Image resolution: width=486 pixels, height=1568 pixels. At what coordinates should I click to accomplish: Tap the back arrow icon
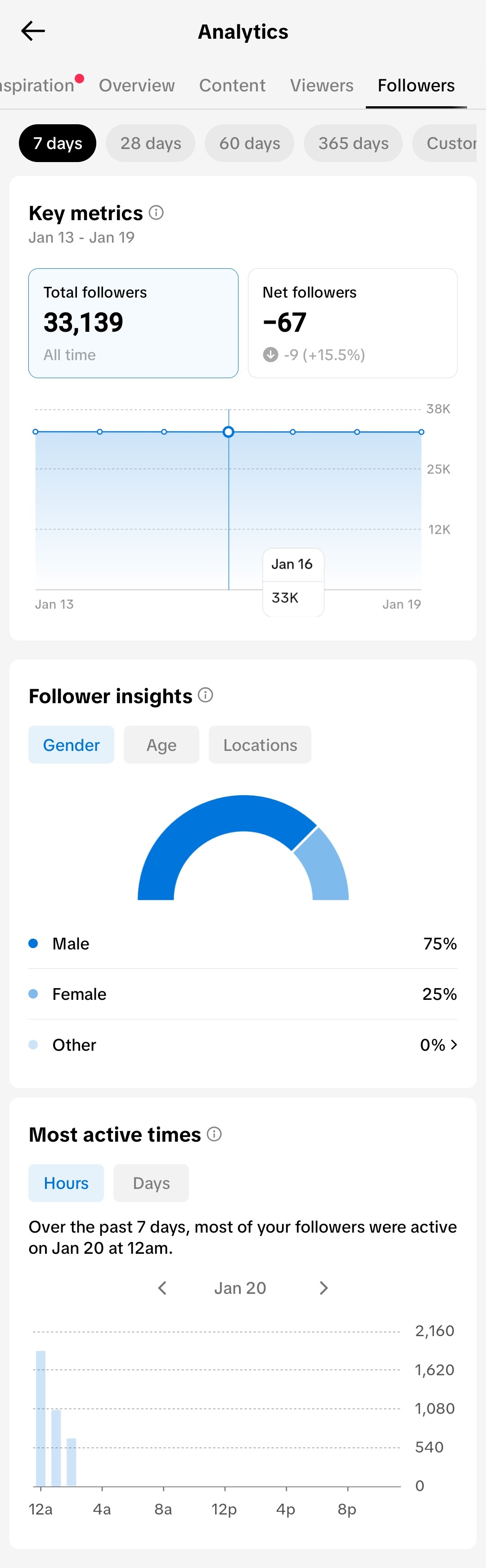(33, 31)
